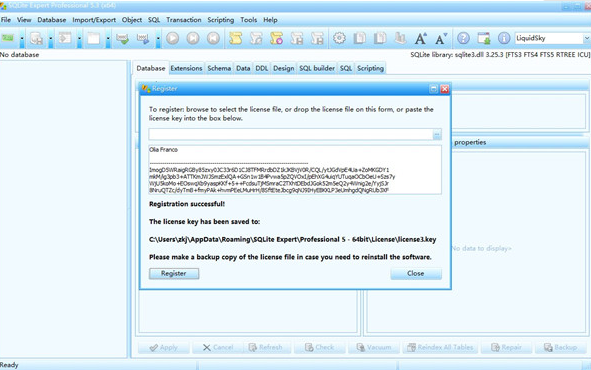Expand the dropdown arrow beside first toolbar icon

(x=22, y=39)
